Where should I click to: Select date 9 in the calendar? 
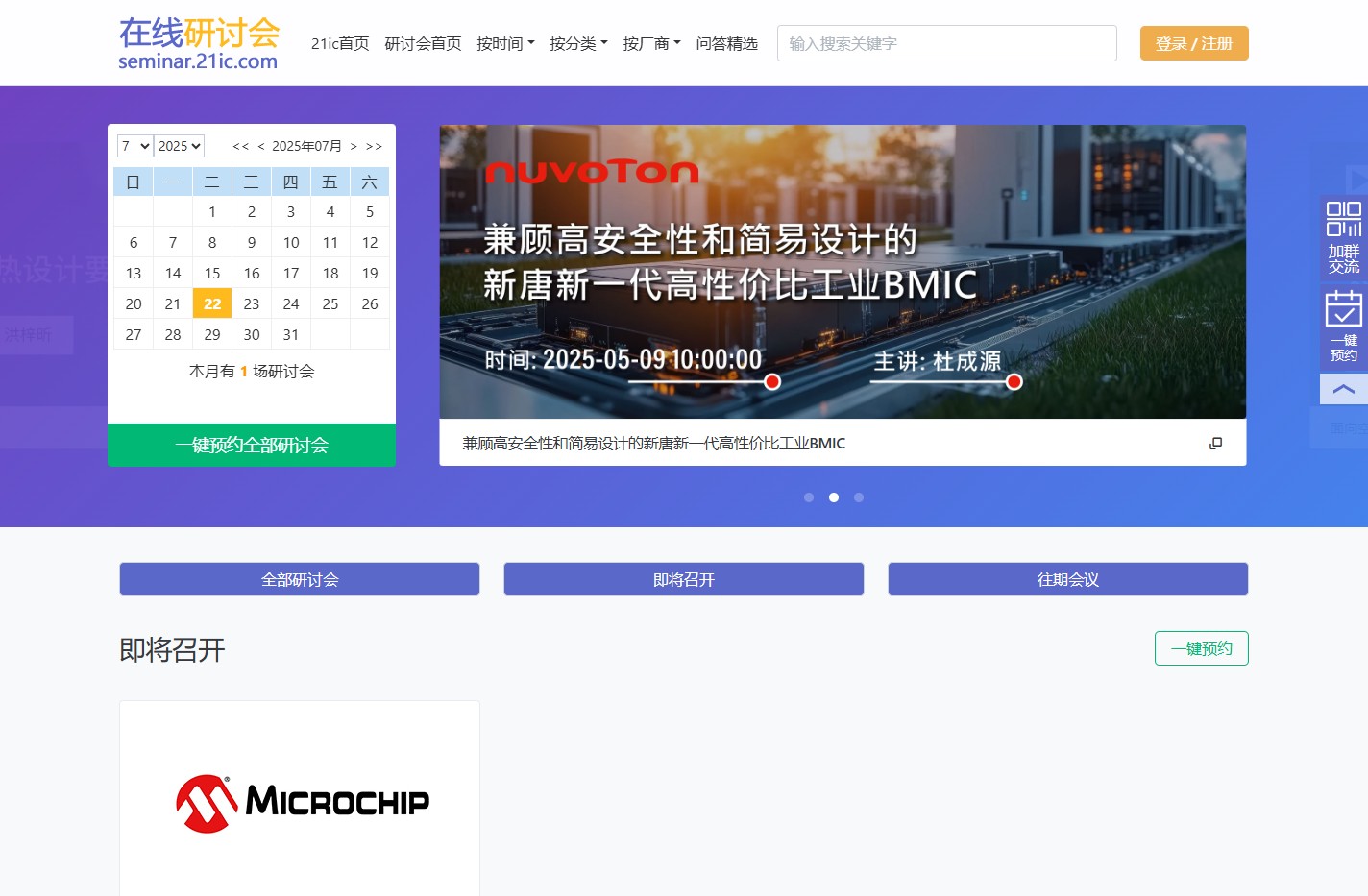[x=252, y=242]
